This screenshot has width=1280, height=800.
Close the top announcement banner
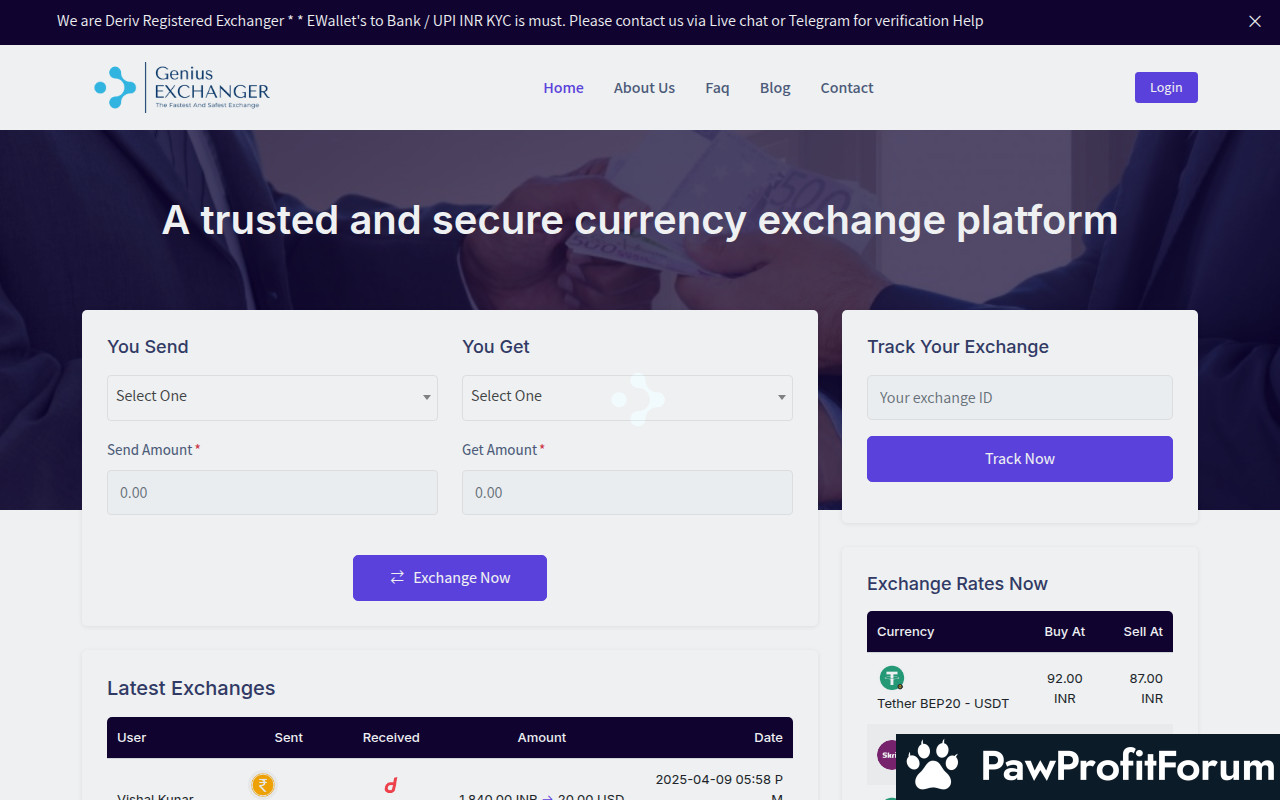(x=1255, y=21)
